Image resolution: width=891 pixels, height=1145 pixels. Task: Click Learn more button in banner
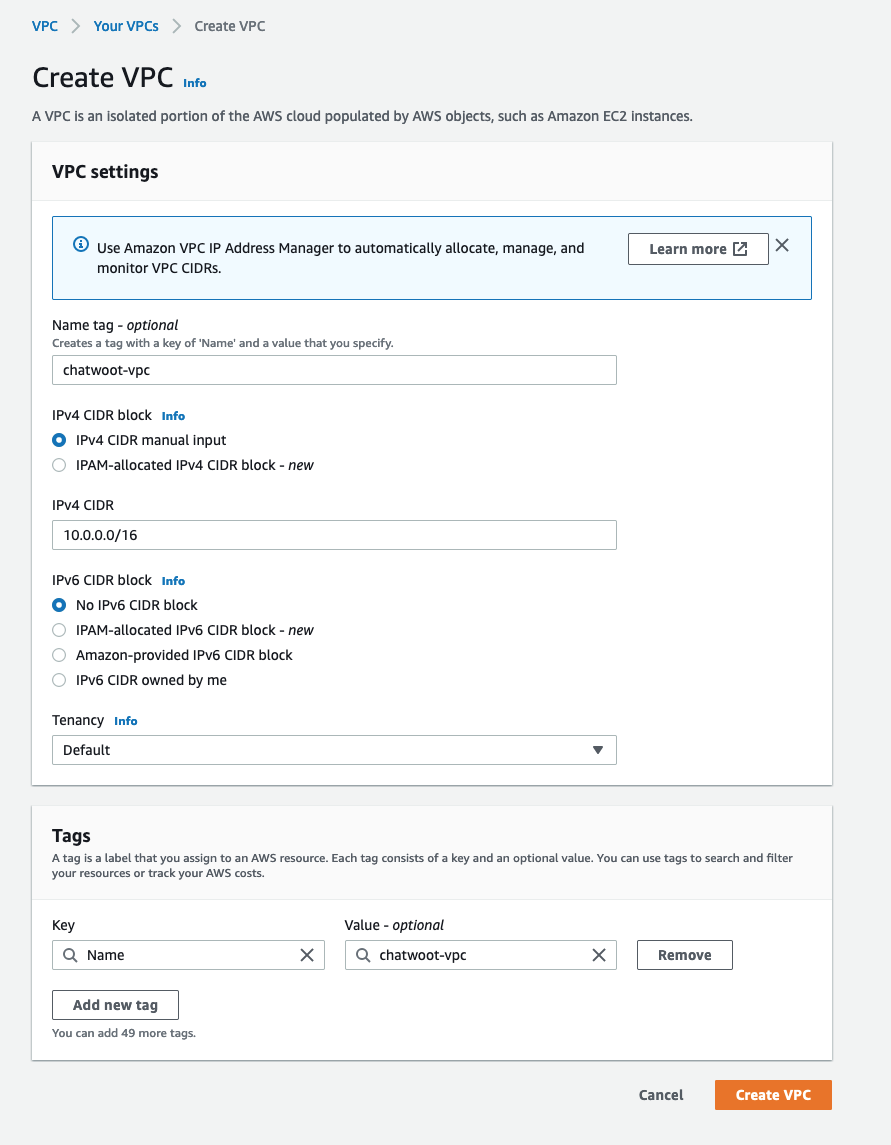pyautogui.click(x=697, y=249)
